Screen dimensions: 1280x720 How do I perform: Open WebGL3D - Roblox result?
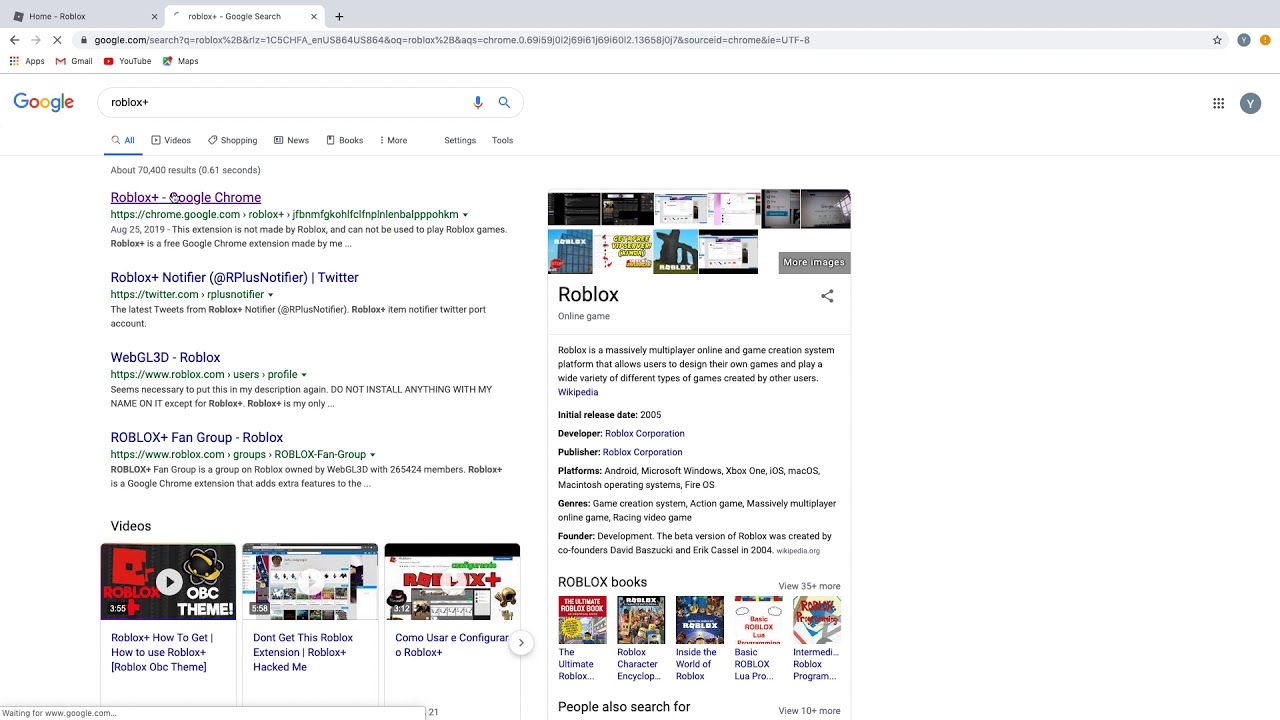click(165, 357)
